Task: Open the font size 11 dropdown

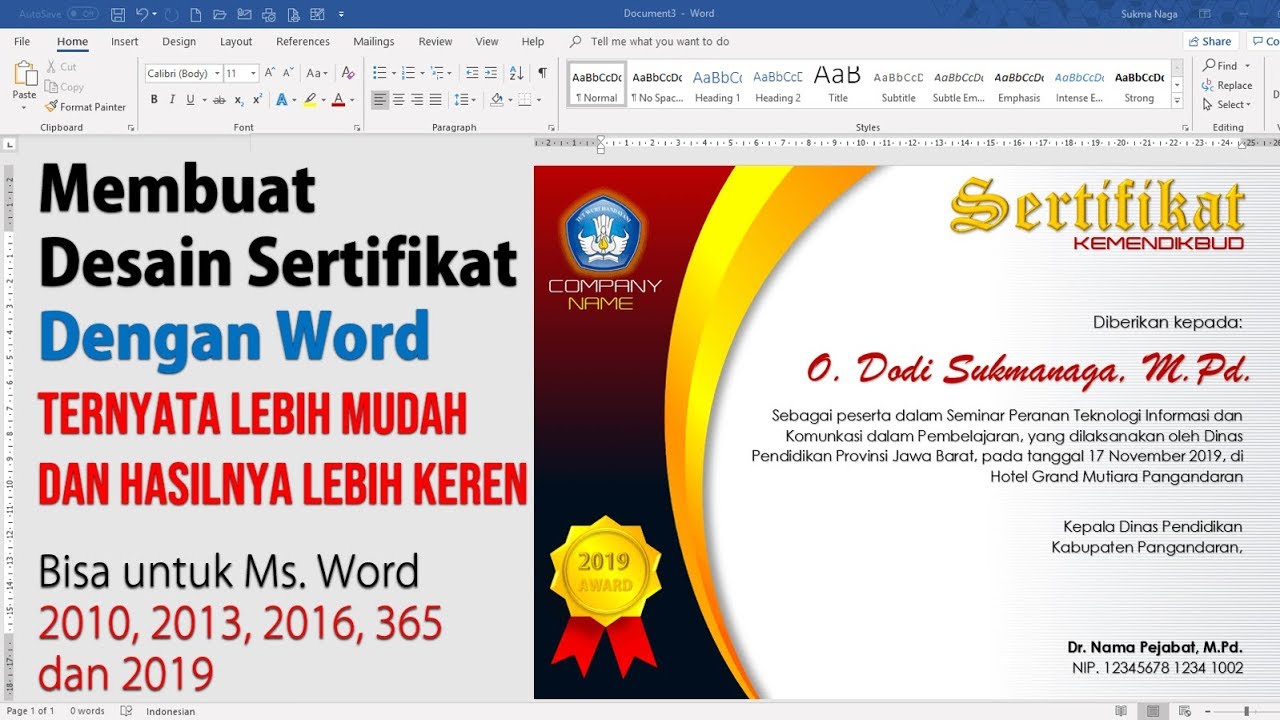Action: 254,74
